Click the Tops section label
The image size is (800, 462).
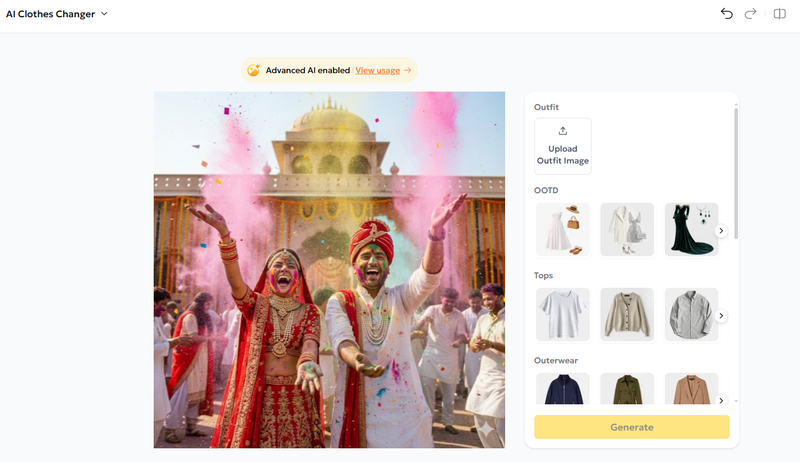(543, 275)
